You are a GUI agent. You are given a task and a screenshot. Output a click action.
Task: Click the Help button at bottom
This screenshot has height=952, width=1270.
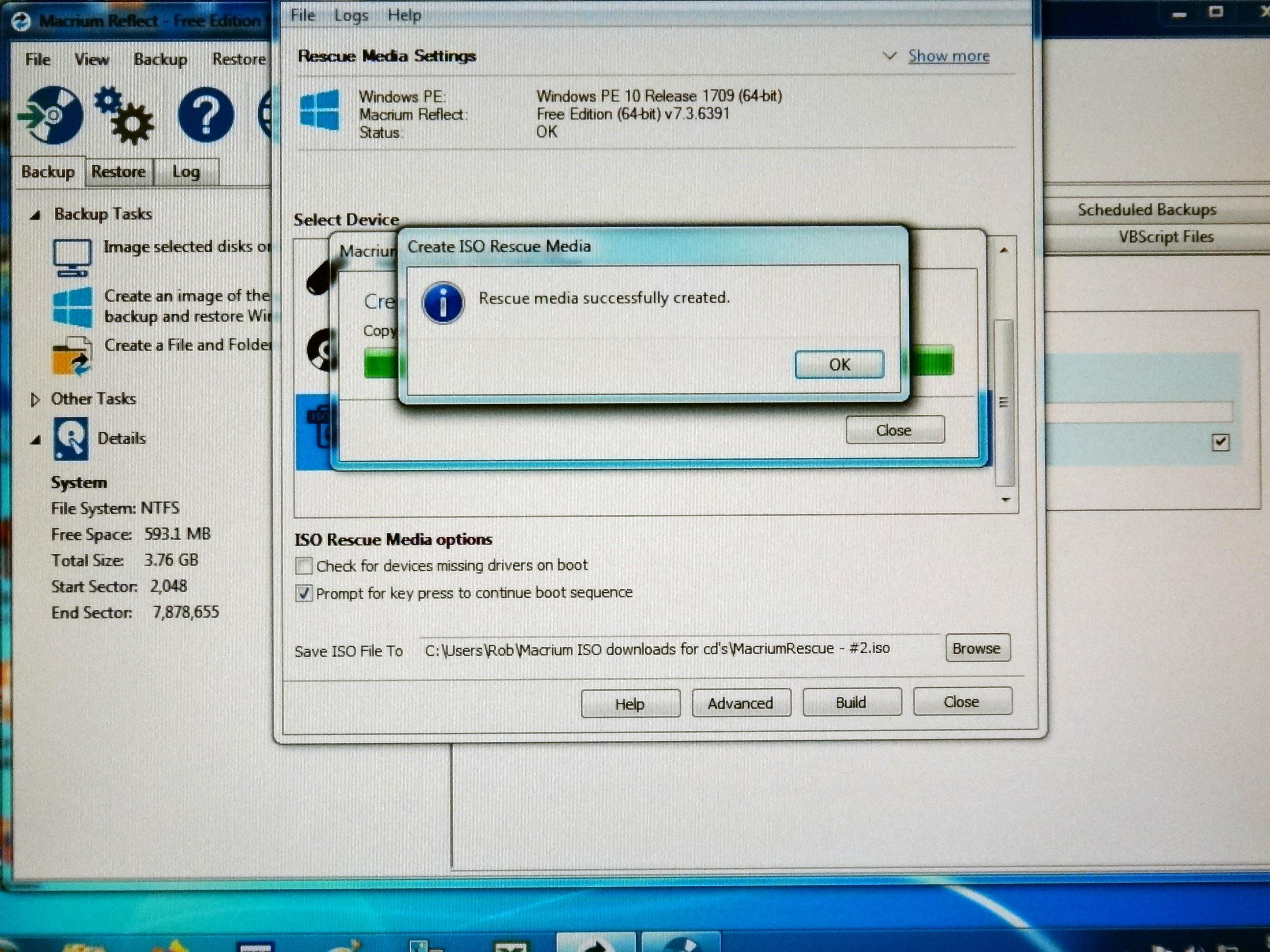tap(631, 704)
